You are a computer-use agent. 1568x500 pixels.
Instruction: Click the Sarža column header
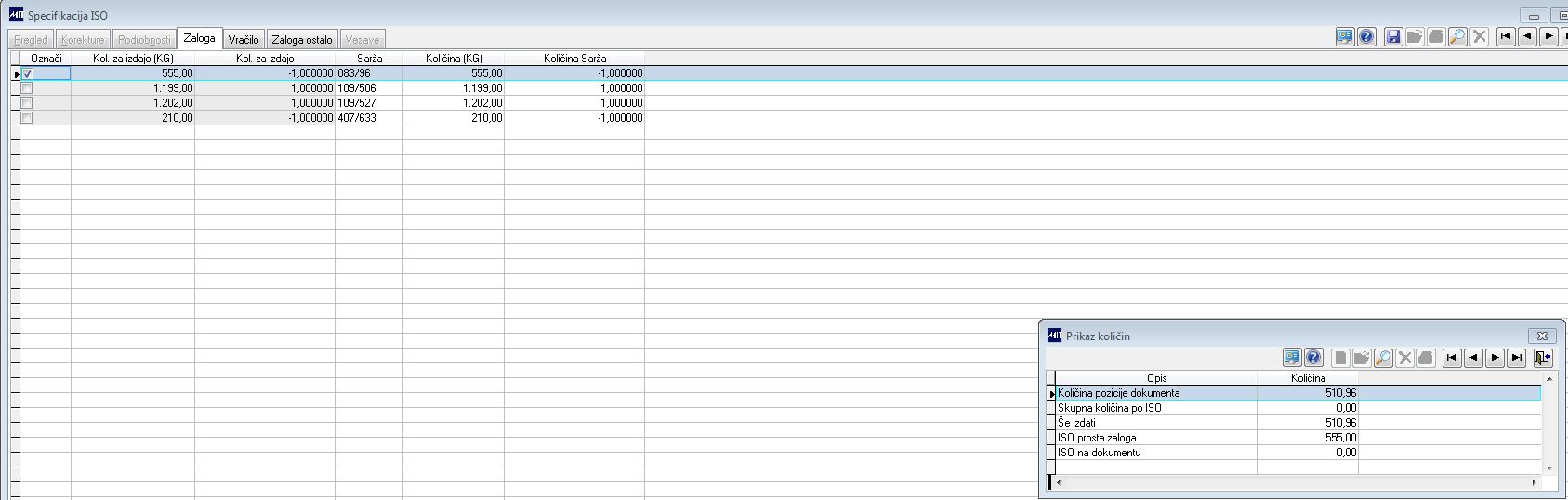[369, 58]
